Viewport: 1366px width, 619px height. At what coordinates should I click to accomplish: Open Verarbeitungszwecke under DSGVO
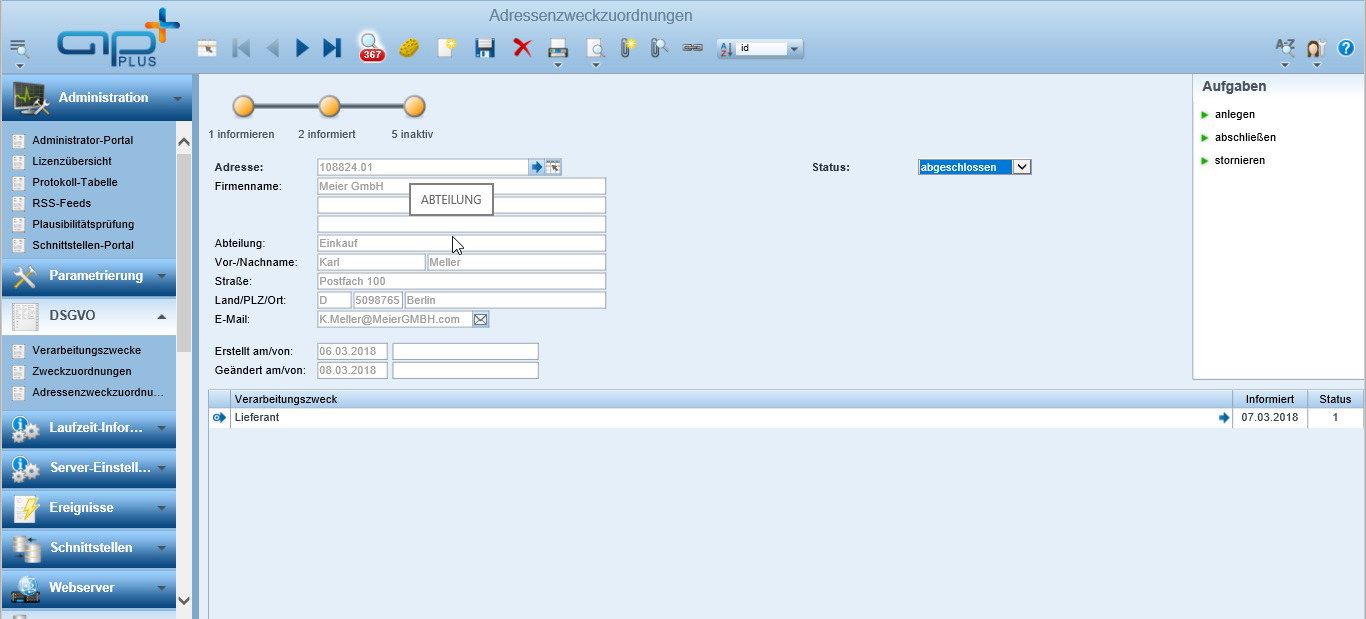86,350
